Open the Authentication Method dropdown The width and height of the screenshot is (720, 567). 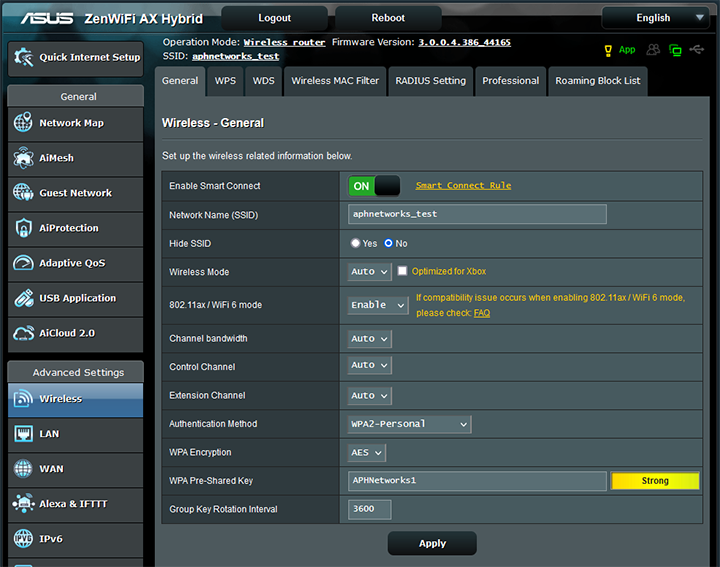pos(409,424)
